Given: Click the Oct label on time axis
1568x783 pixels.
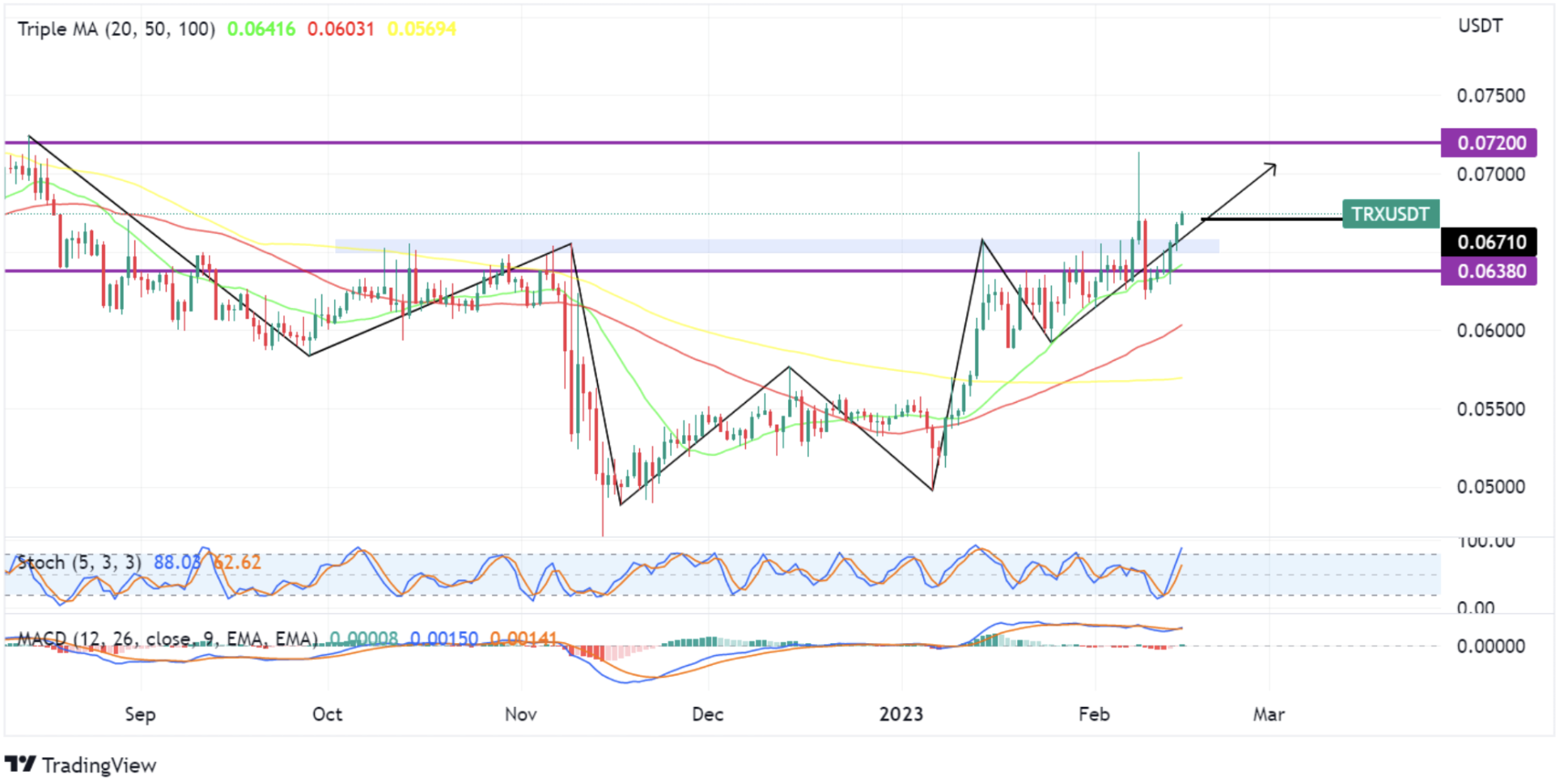Looking at the screenshot, I should coord(328,714).
